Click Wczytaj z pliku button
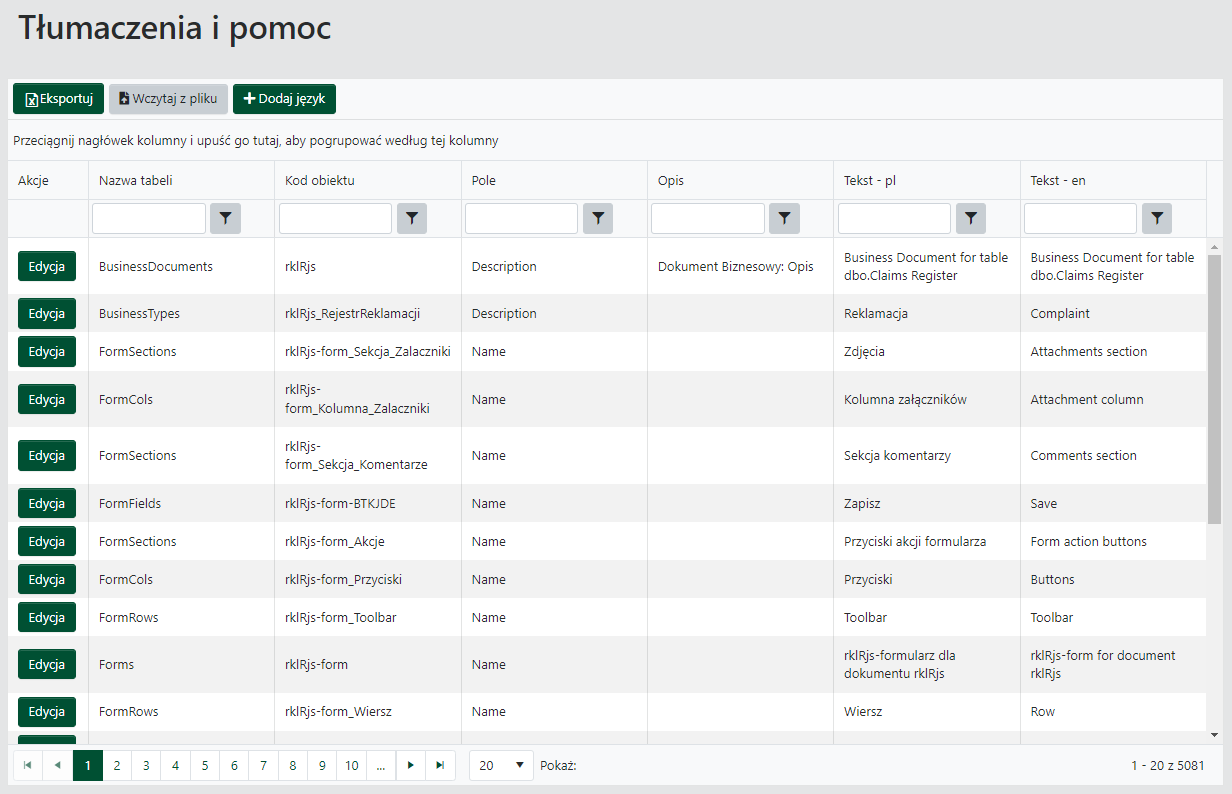The image size is (1232, 794). (x=168, y=99)
